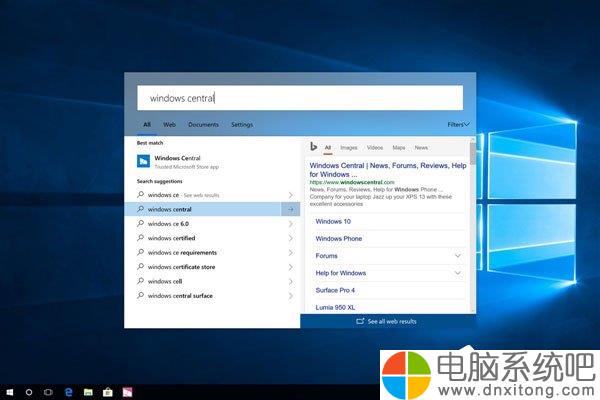
Task: Launch Microsoft Edge from taskbar
Action: [68, 392]
